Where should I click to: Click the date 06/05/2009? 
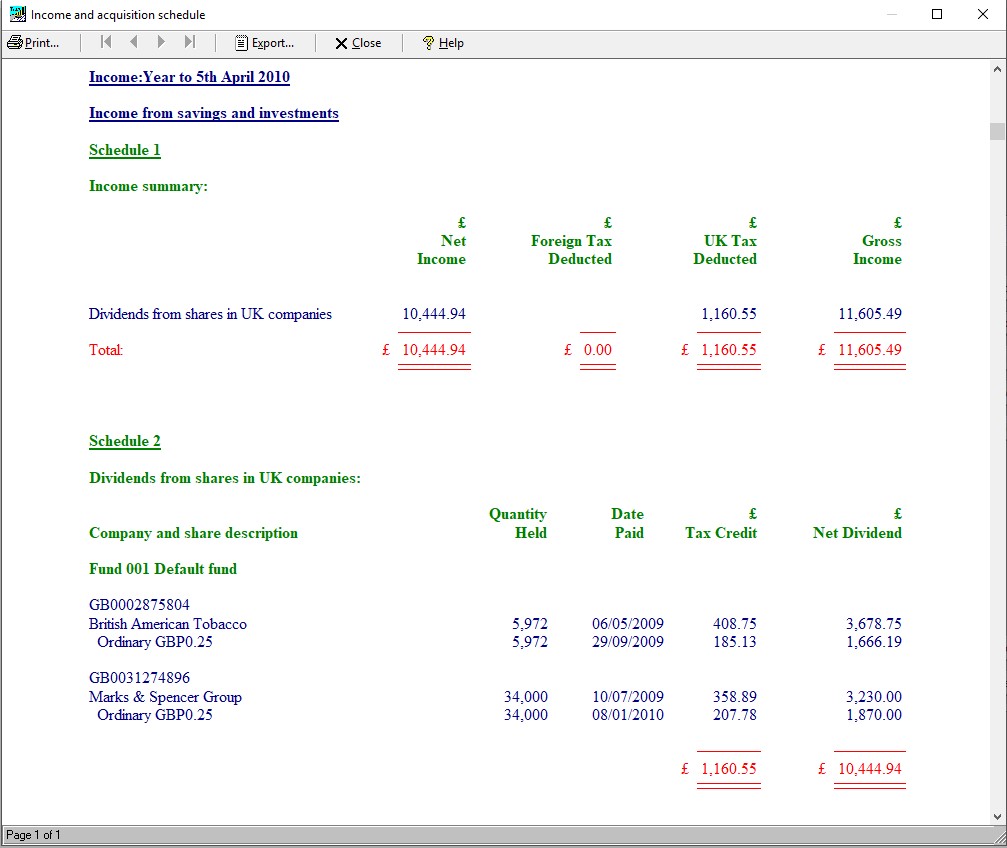pyautogui.click(x=627, y=624)
